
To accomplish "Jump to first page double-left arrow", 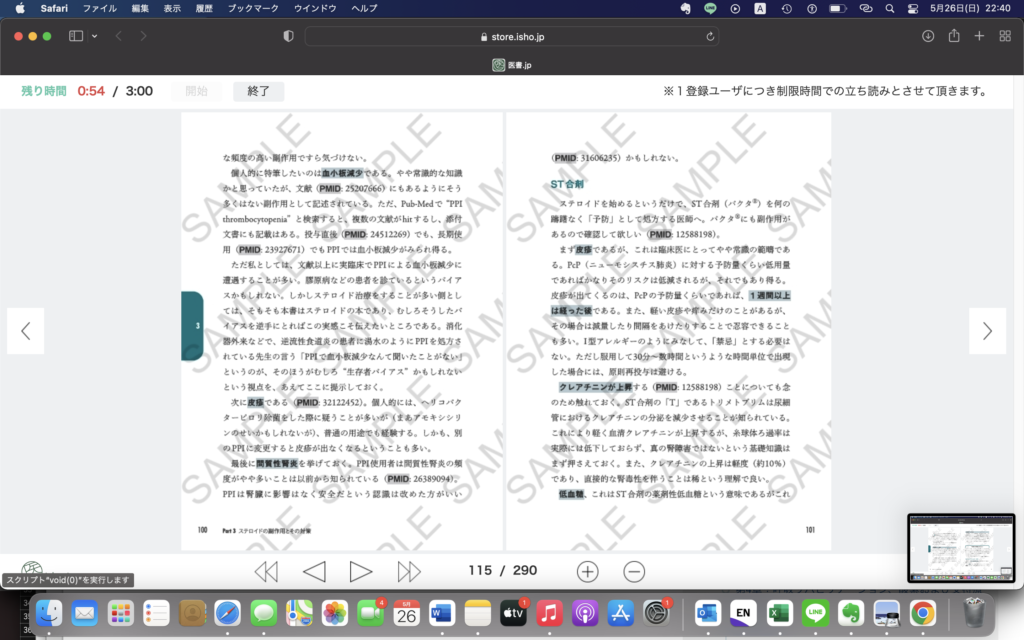I will 266,571.
